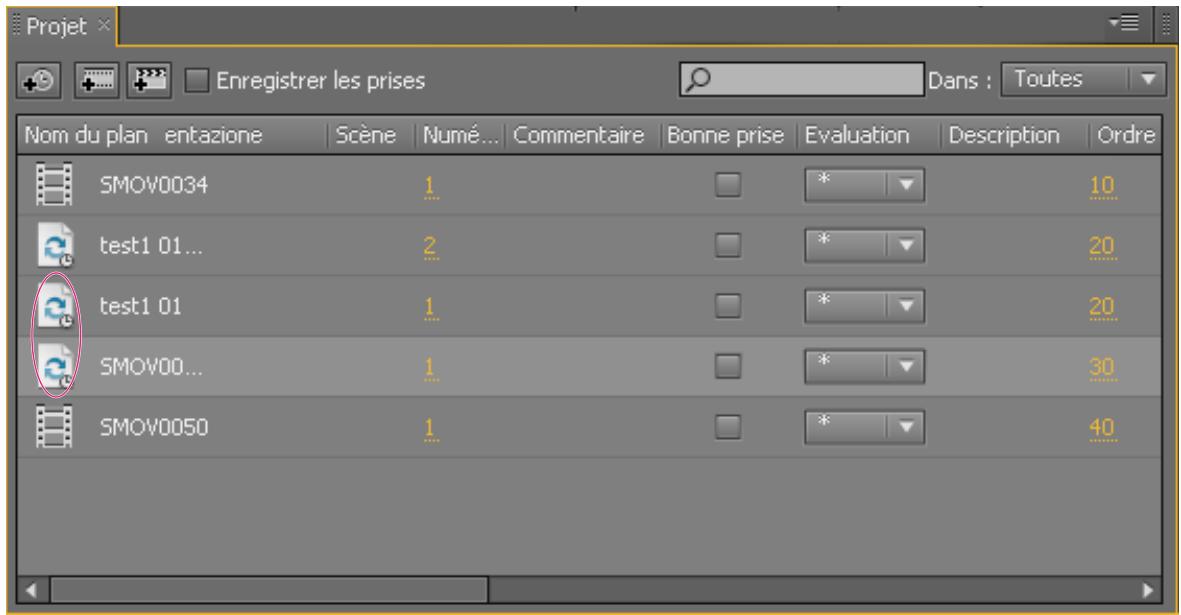This screenshot has width=1181, height=615.
Task: Open Evaluation dropdown for SMOV0050
Action: pyautogui.click(x=865, y=428)
